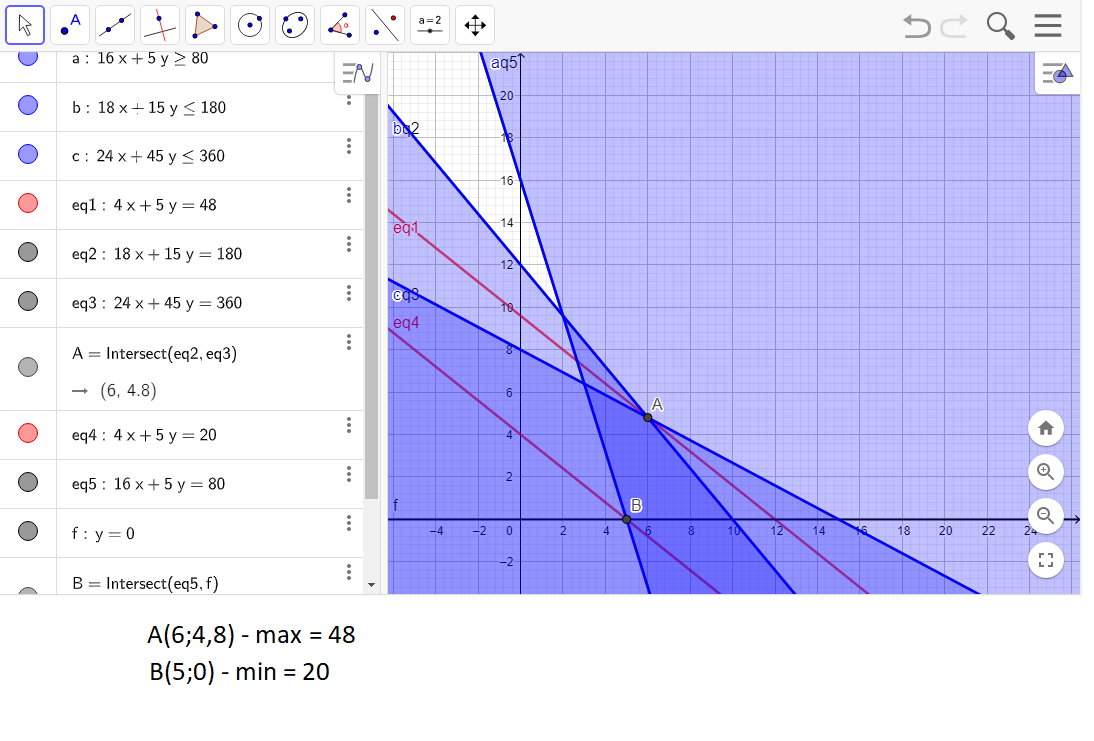
Task: Open more options for eq5
Action: tap(349, 474)
